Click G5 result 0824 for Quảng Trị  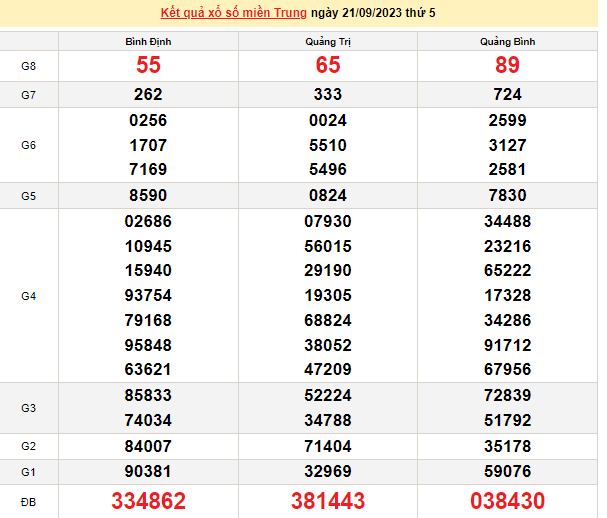coord(327,196)
